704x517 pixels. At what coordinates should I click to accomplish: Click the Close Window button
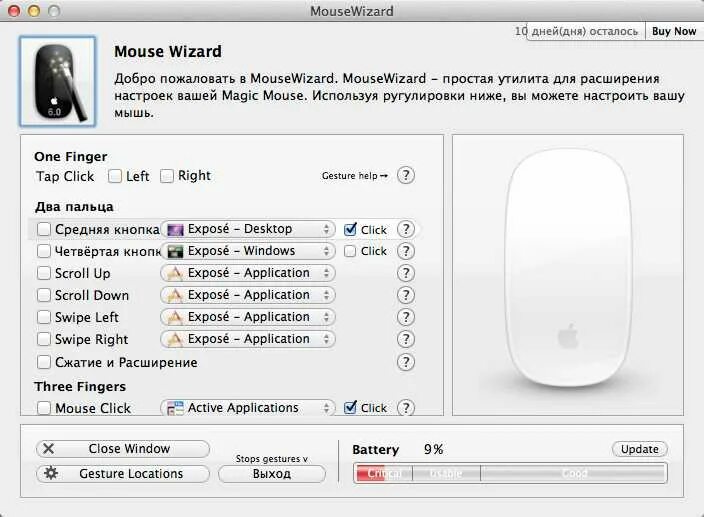[x=123, y=449]
